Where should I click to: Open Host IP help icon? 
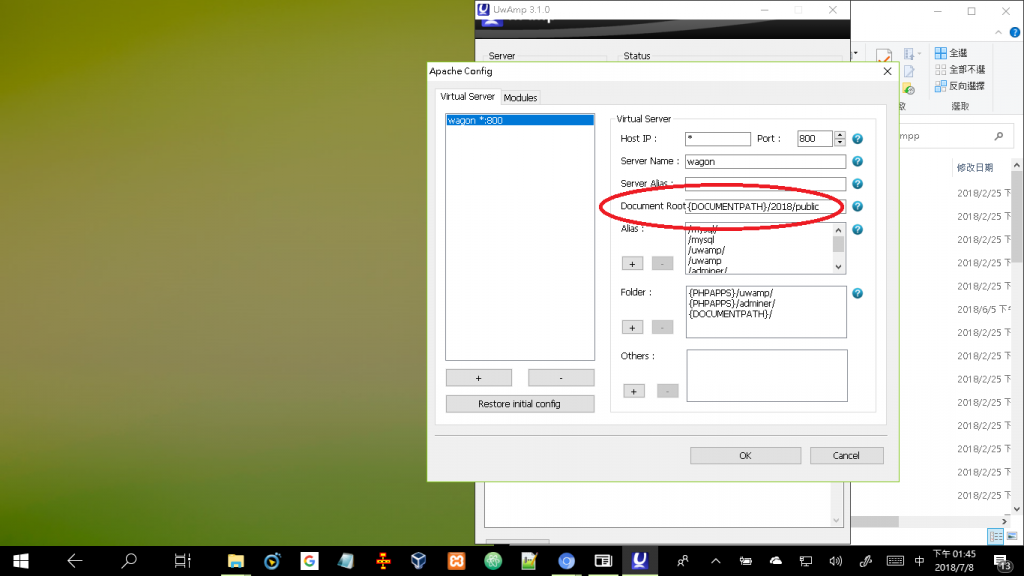(857, 138)
